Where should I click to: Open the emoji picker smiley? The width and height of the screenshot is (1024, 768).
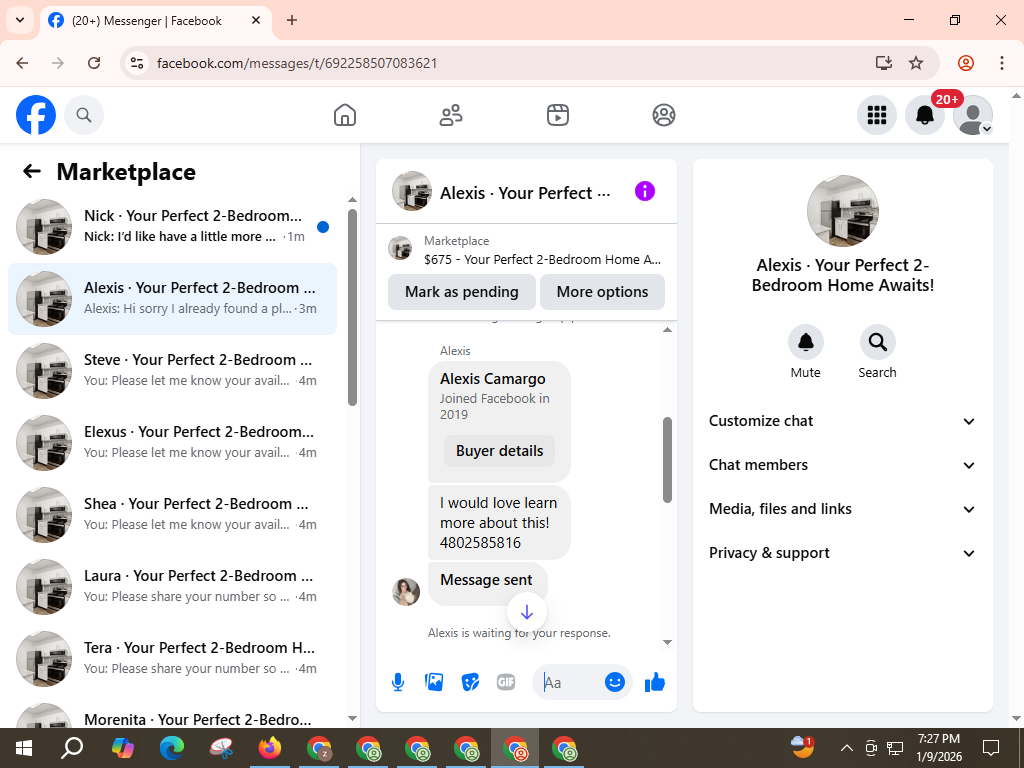pos(615,682)
